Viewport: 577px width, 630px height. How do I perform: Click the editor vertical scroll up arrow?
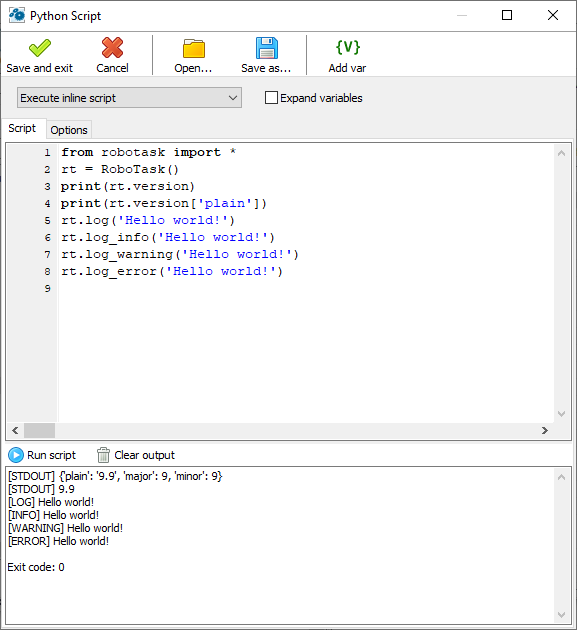[x=562, y=153]
